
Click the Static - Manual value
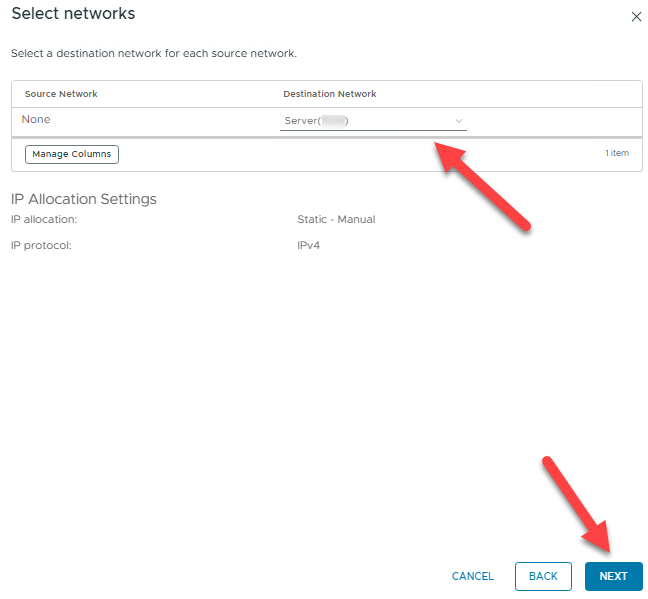click(x=336, y=219)
